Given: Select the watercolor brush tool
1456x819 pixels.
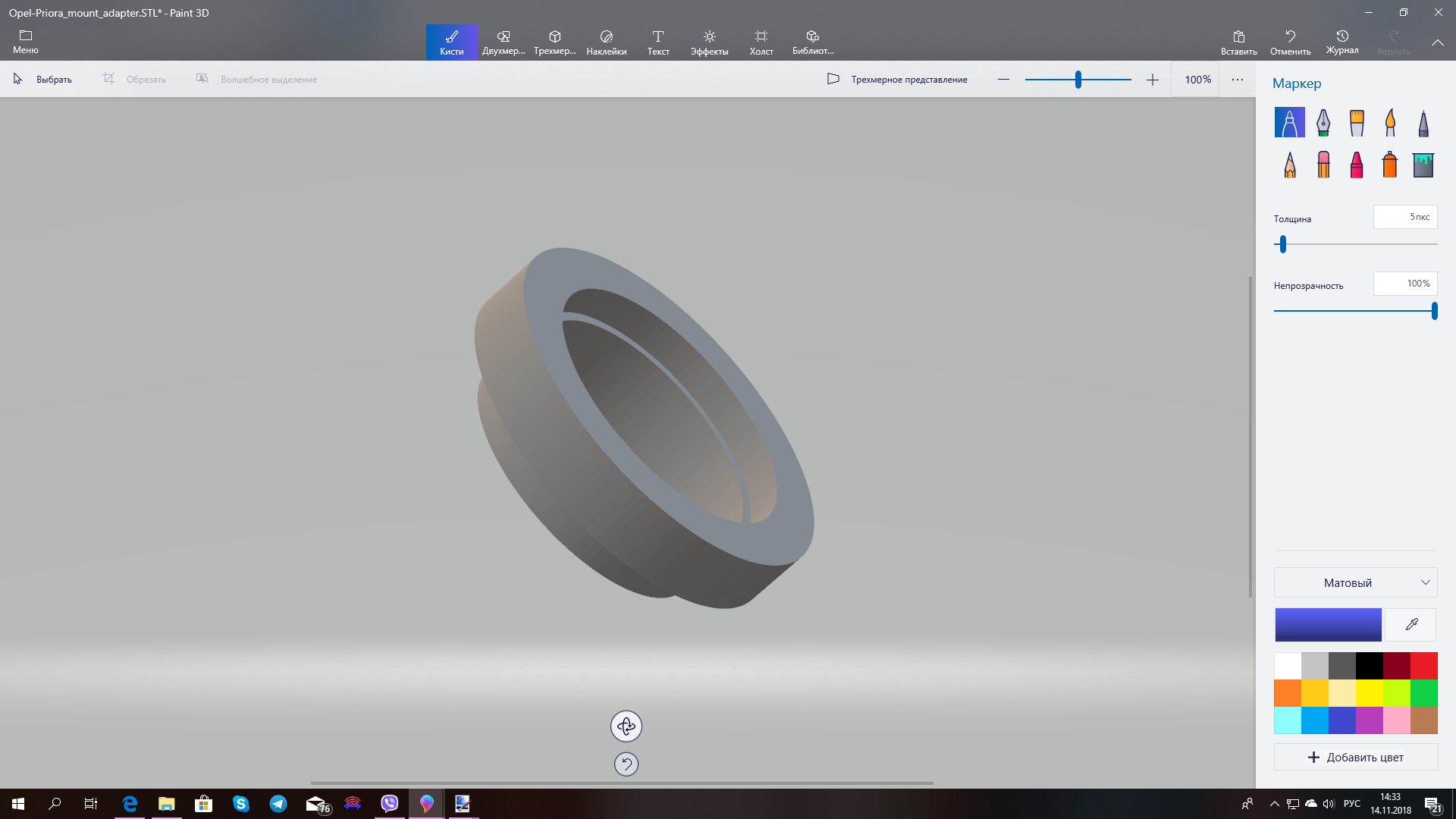Looking at the screenshot, I should tap(1390, 122).
